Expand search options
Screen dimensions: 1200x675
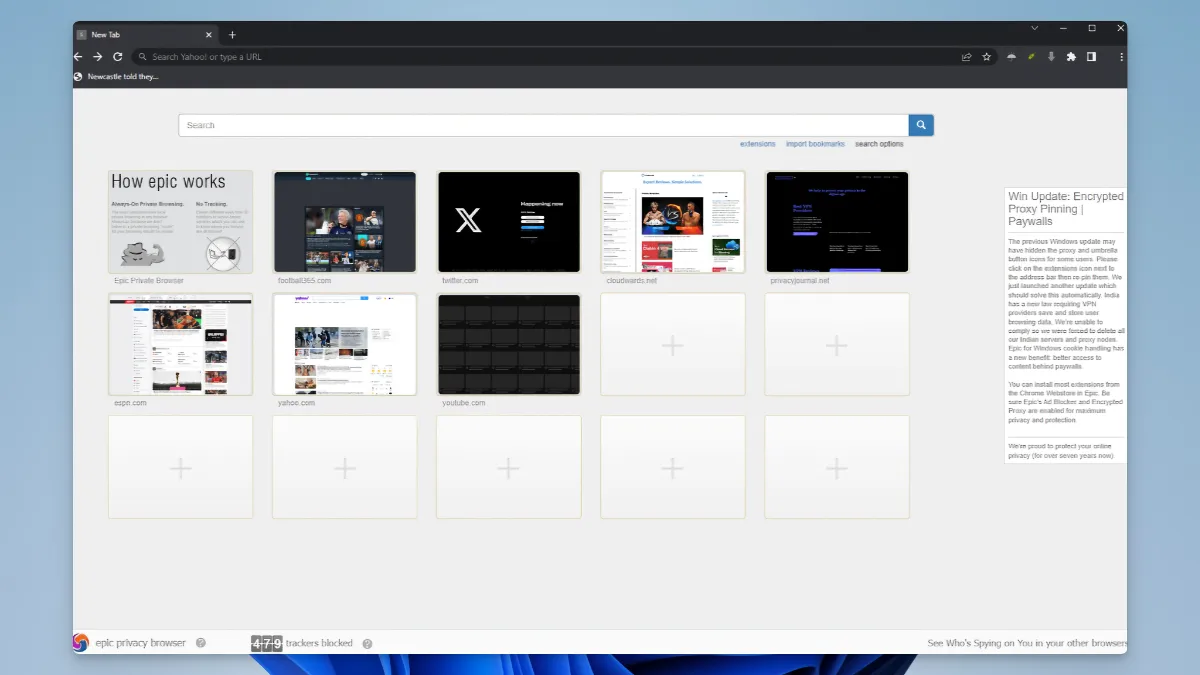coord(879,144)
